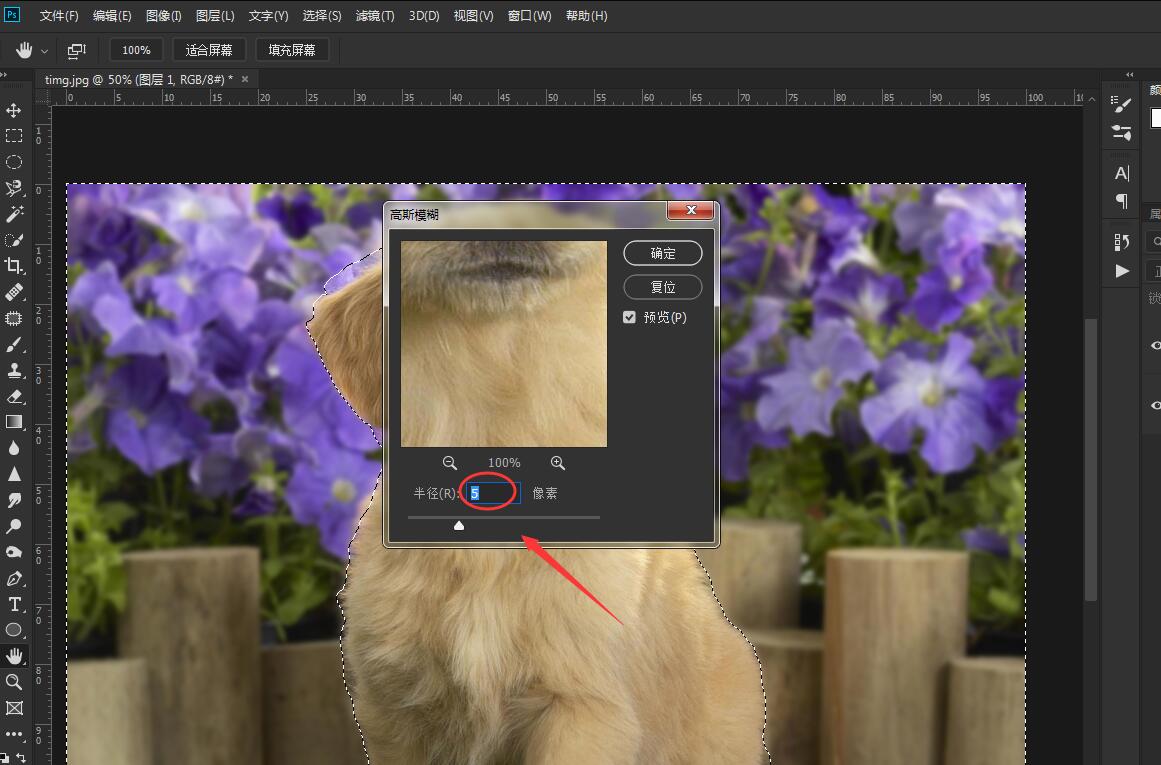This screenshot has height=765, width=1161.
Task: Open the Actions play panel icon
Action: coord(1122,271)
